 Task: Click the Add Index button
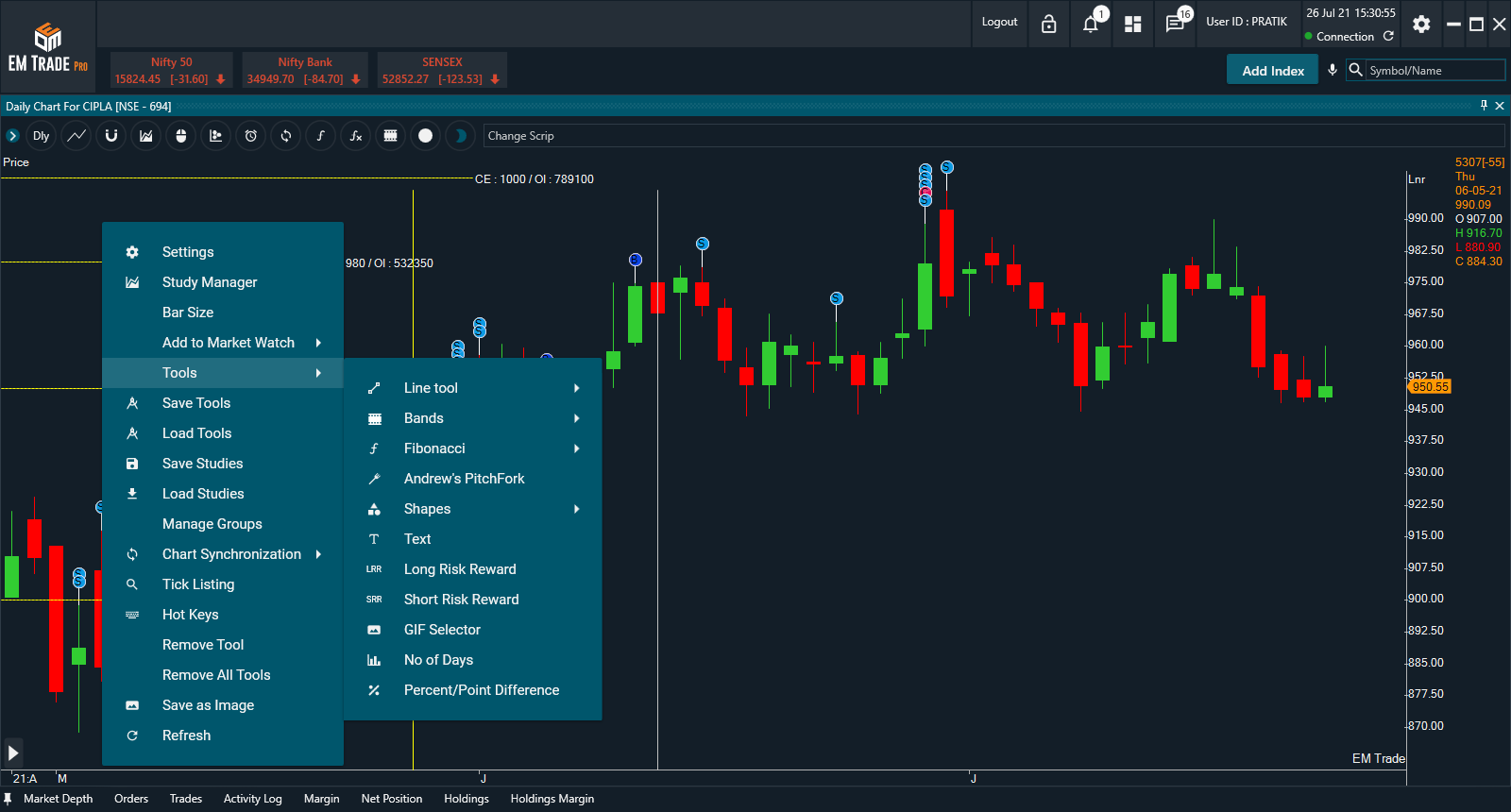1273,71
